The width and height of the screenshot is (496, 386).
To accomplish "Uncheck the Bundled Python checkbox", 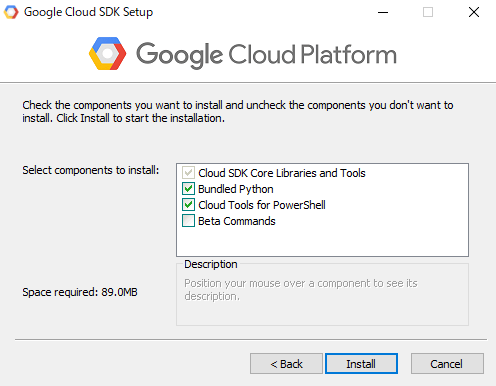I will (x=188, y=189).
